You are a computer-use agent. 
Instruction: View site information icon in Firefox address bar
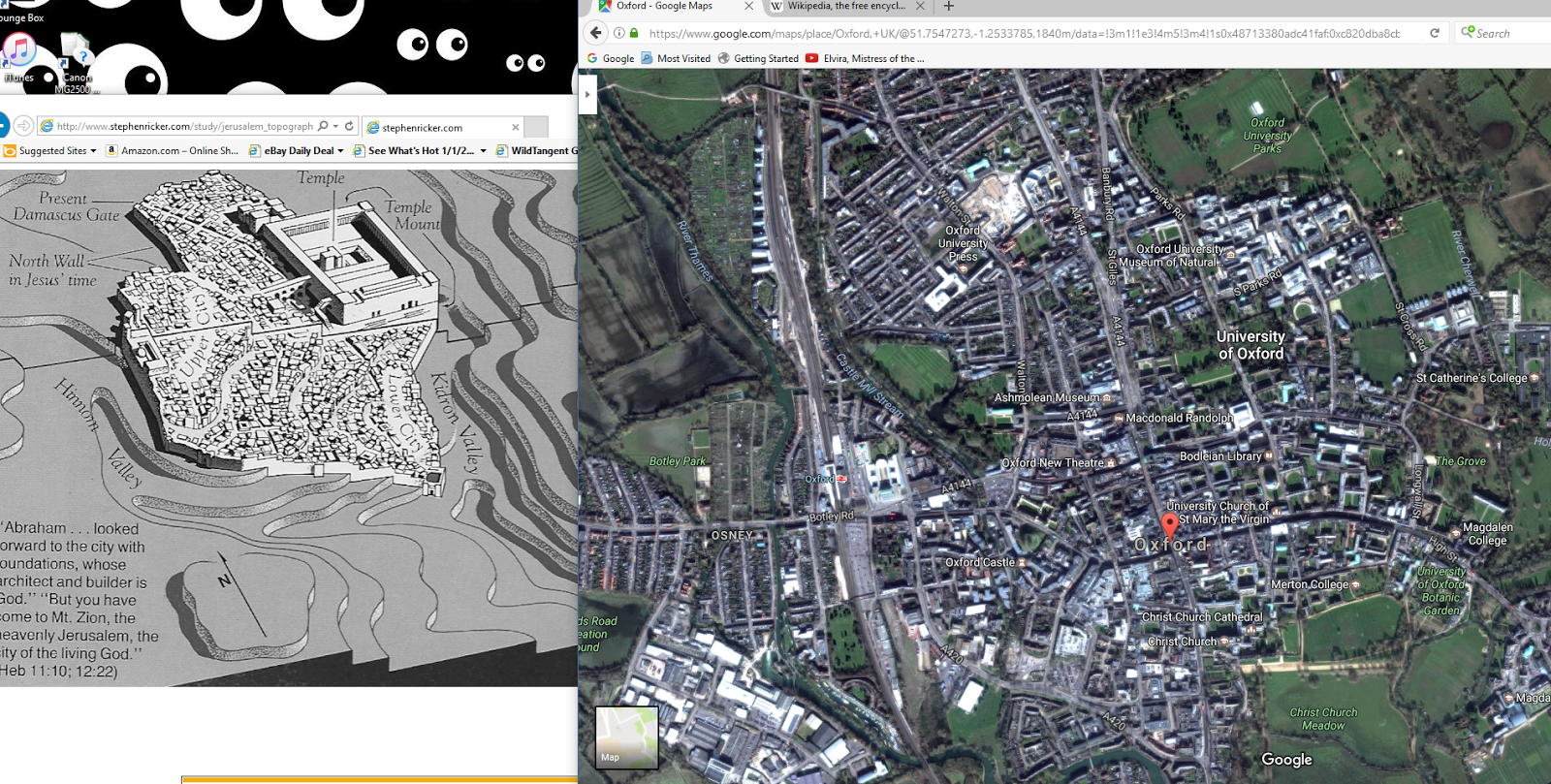(x=619, y=33)
